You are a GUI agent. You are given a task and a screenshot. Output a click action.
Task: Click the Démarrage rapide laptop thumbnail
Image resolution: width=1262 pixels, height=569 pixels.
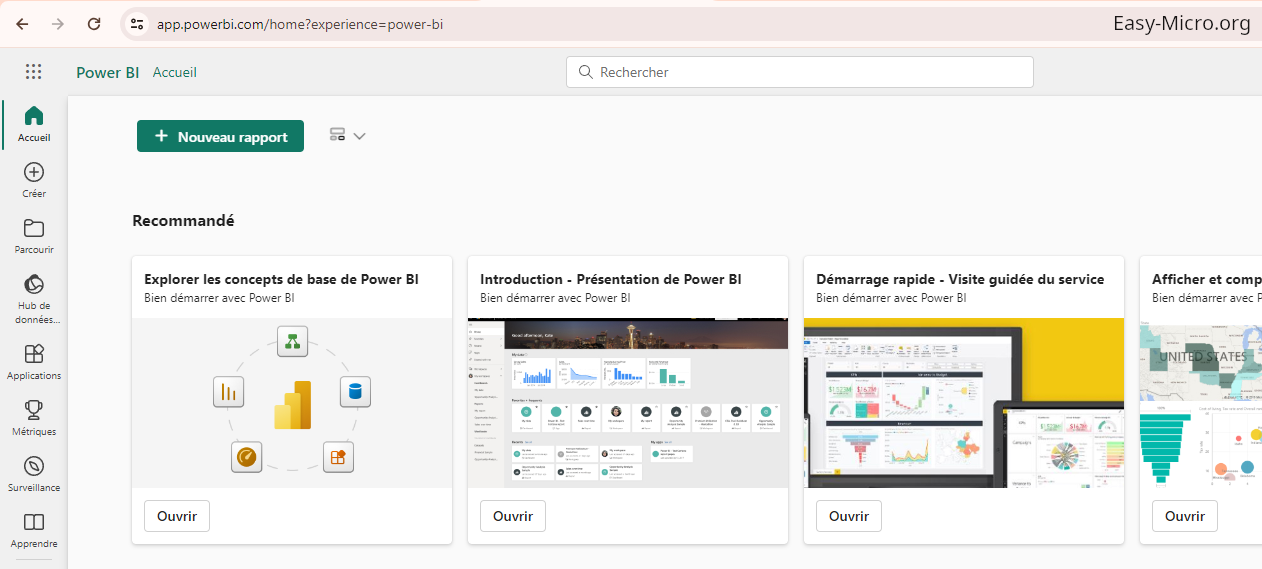point(964,403)
